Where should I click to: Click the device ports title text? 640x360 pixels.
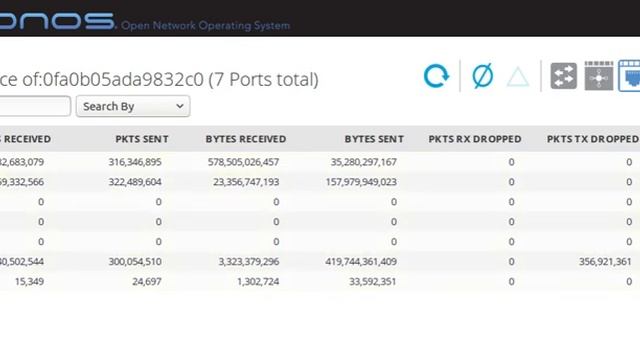(x=159, y=80)
